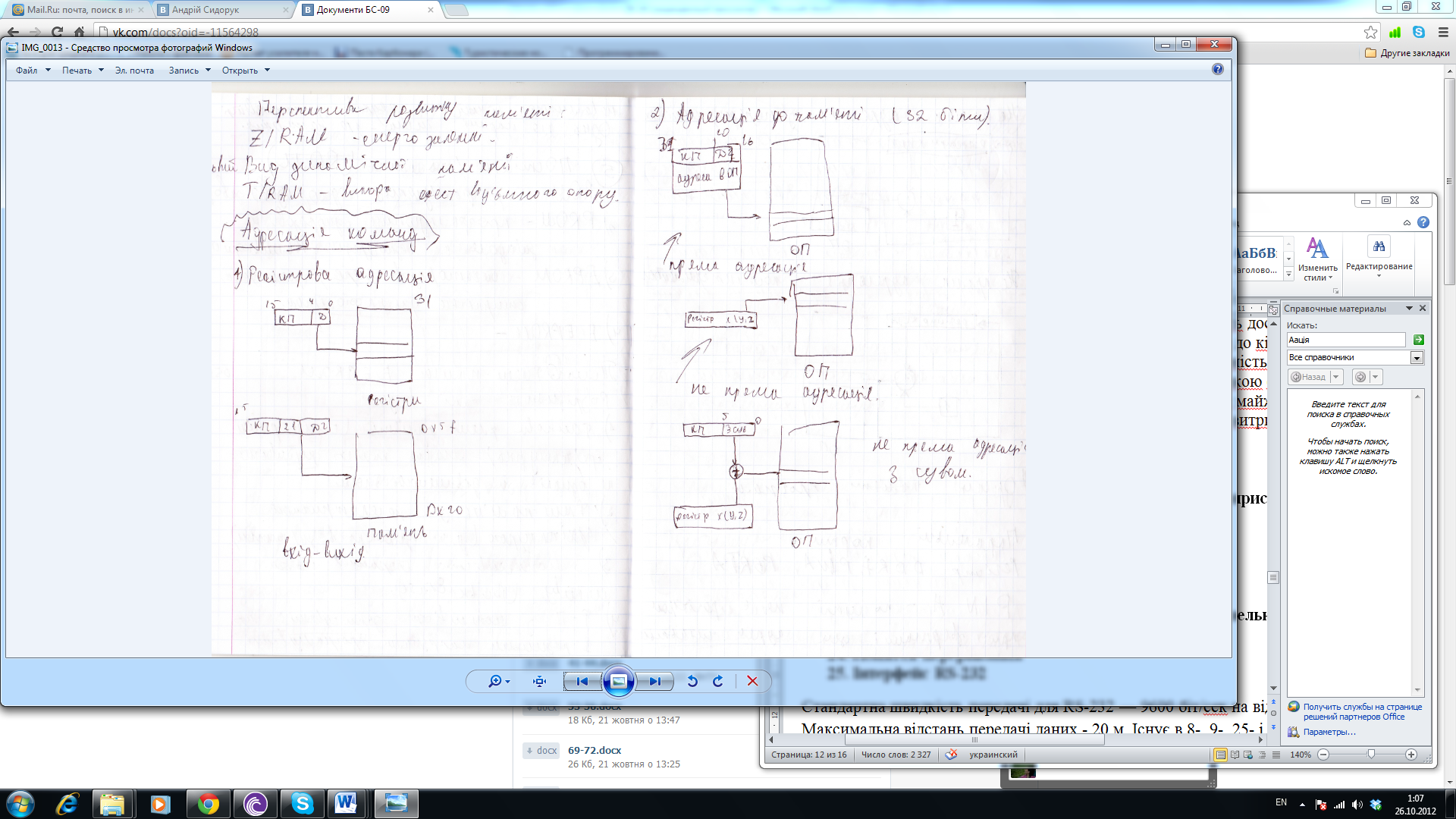Select Full Screen Reading view

[1235, 755]
